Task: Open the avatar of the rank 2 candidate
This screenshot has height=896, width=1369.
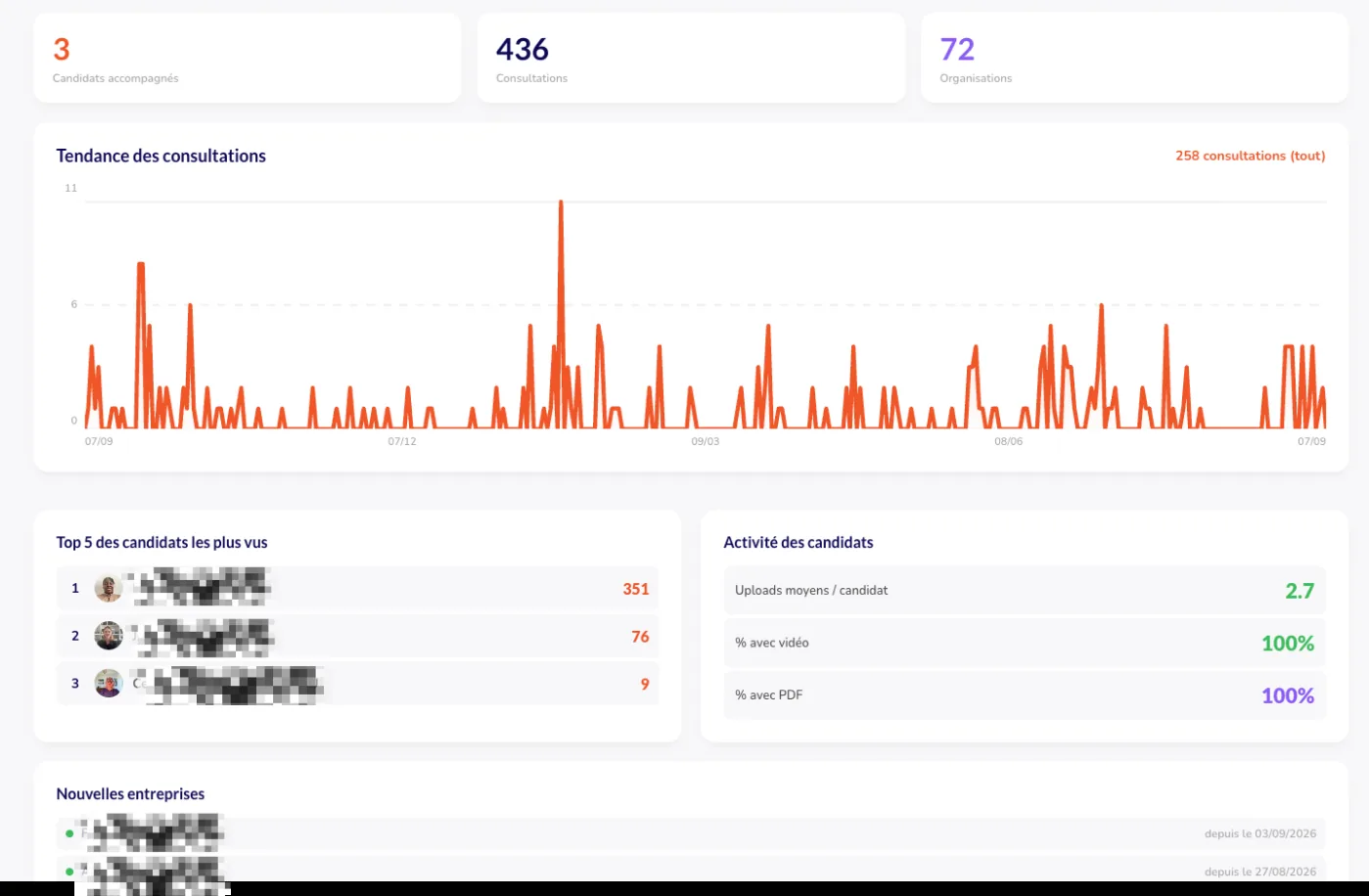Action: pyautogui.click(x=109, y=636)
